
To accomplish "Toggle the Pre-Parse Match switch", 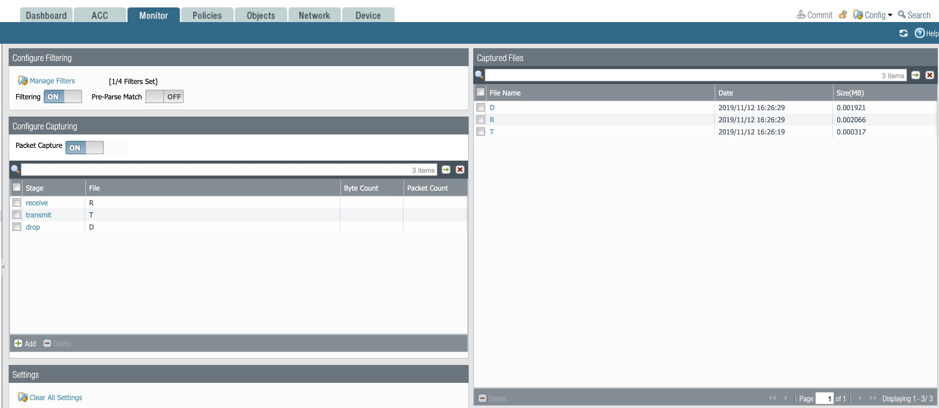I will [x=165, y=96].
